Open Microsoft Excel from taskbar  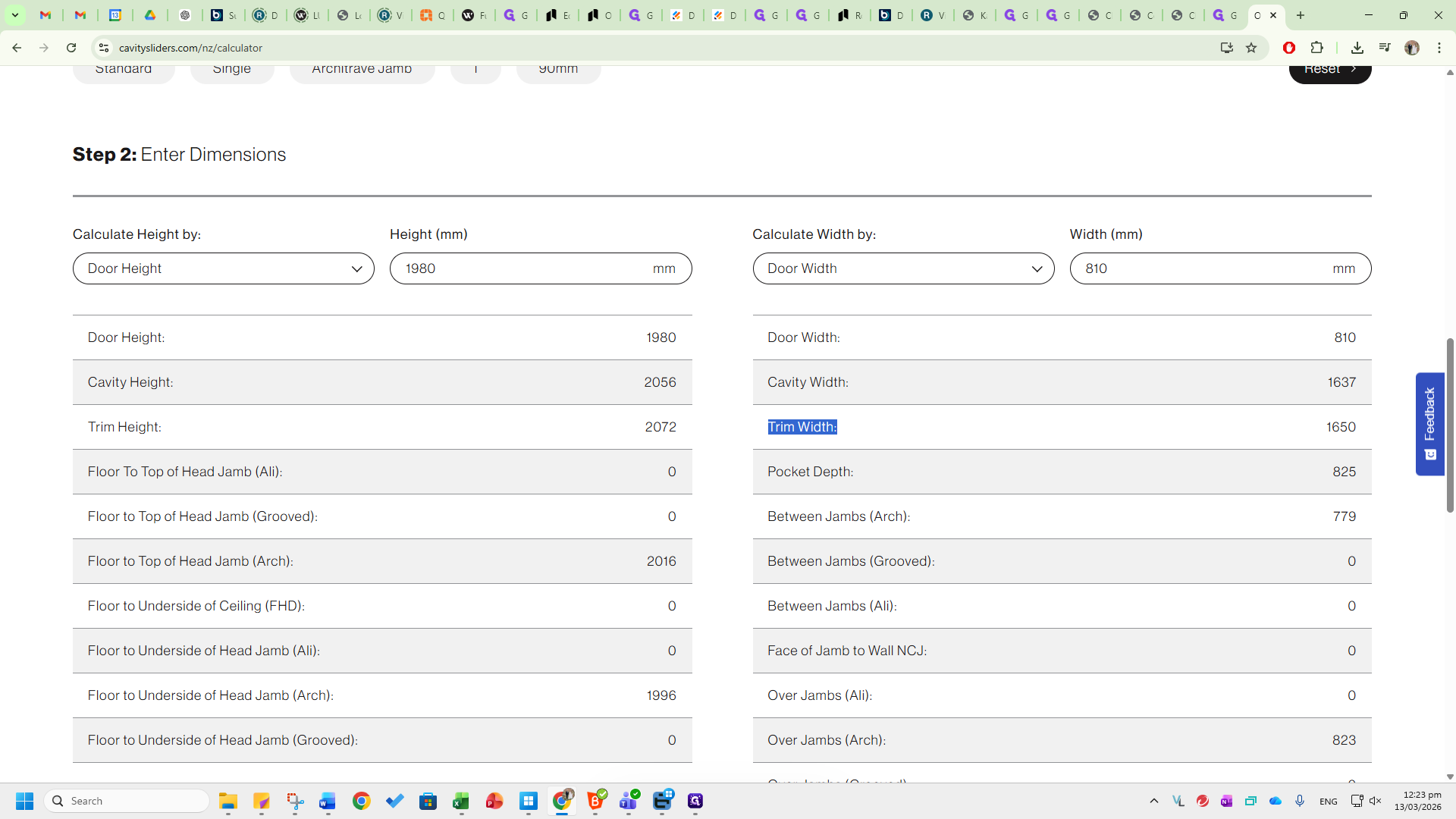pyautogui.click(x=461, y=802)
